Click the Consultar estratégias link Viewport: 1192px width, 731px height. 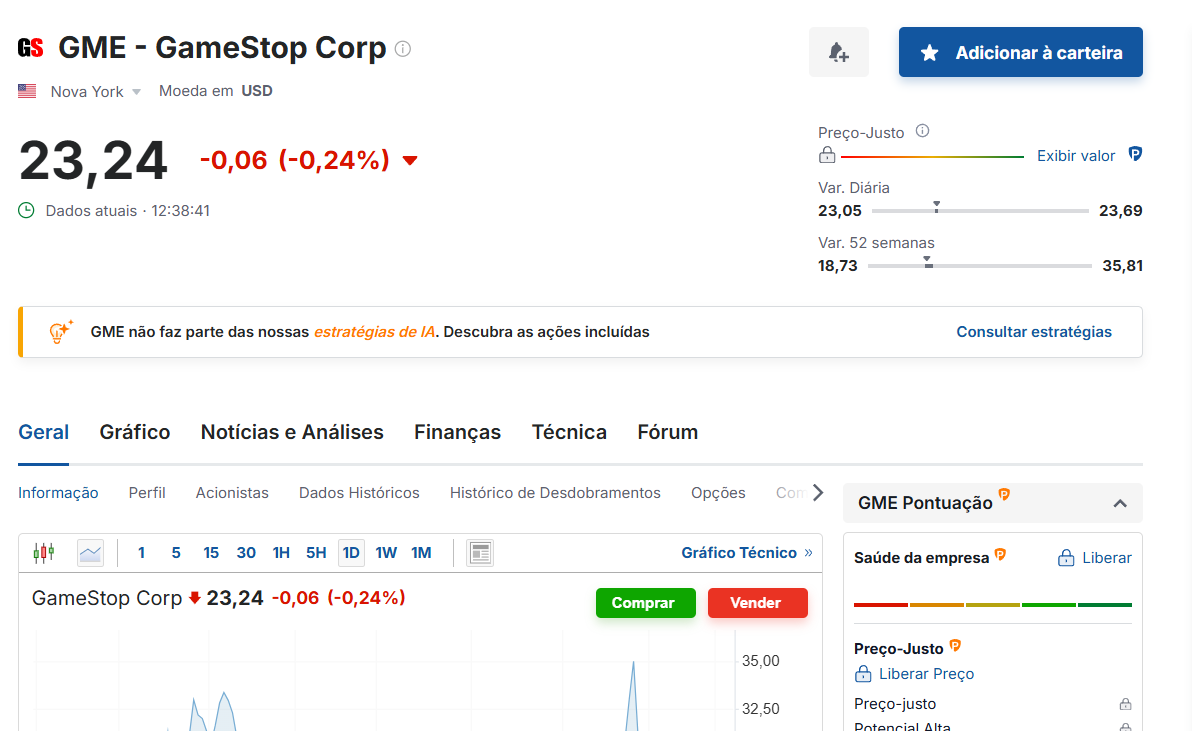[1034, 332]
